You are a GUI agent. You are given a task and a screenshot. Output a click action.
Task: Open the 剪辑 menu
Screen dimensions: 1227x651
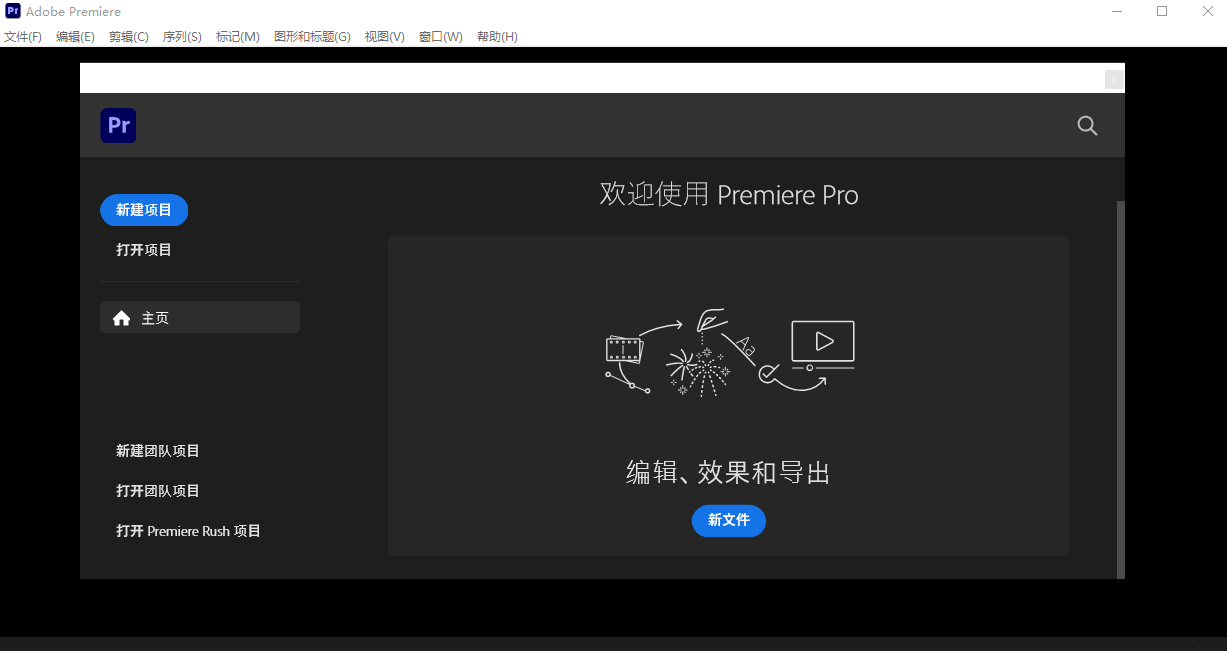pos(128,36)
